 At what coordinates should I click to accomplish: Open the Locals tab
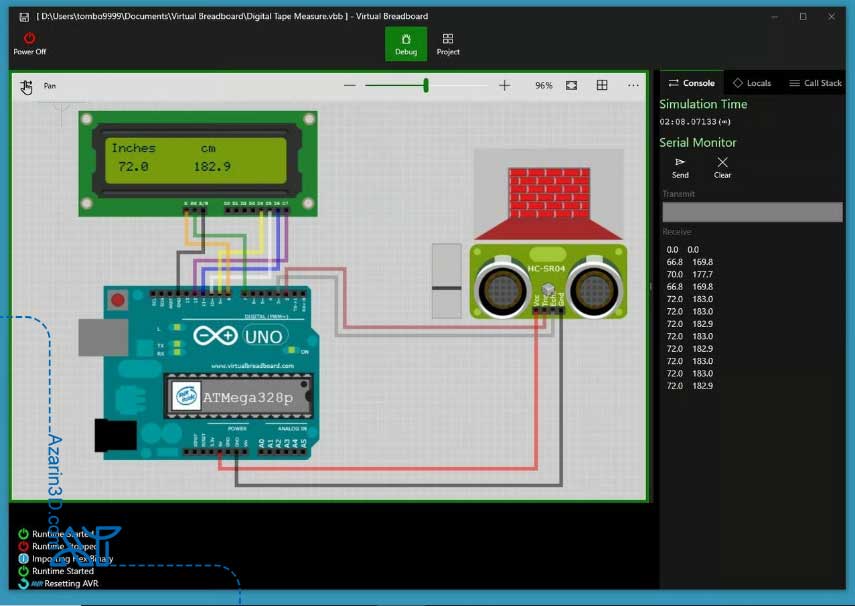pyautogui.click(x=752, y=83)
